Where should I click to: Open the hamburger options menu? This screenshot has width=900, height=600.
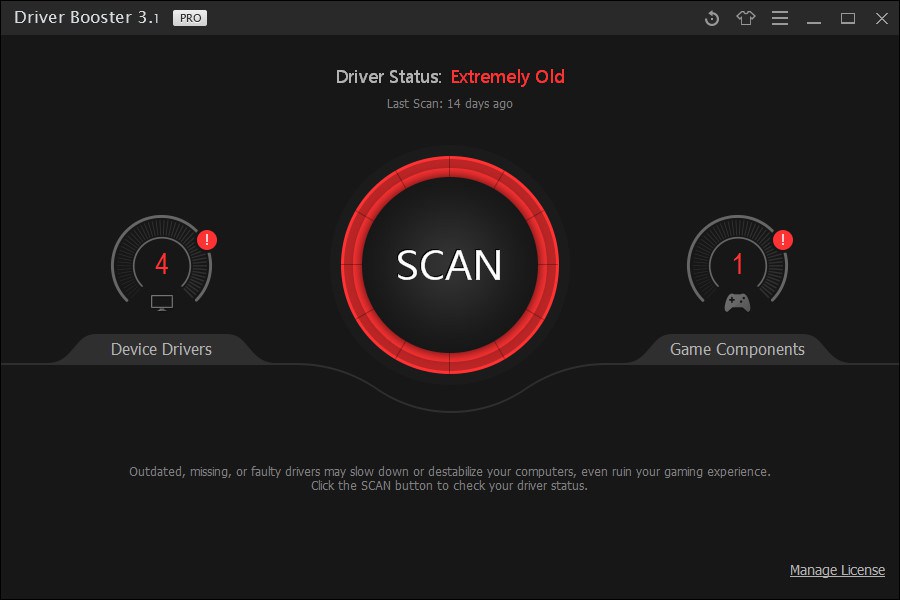coord(780,18)
